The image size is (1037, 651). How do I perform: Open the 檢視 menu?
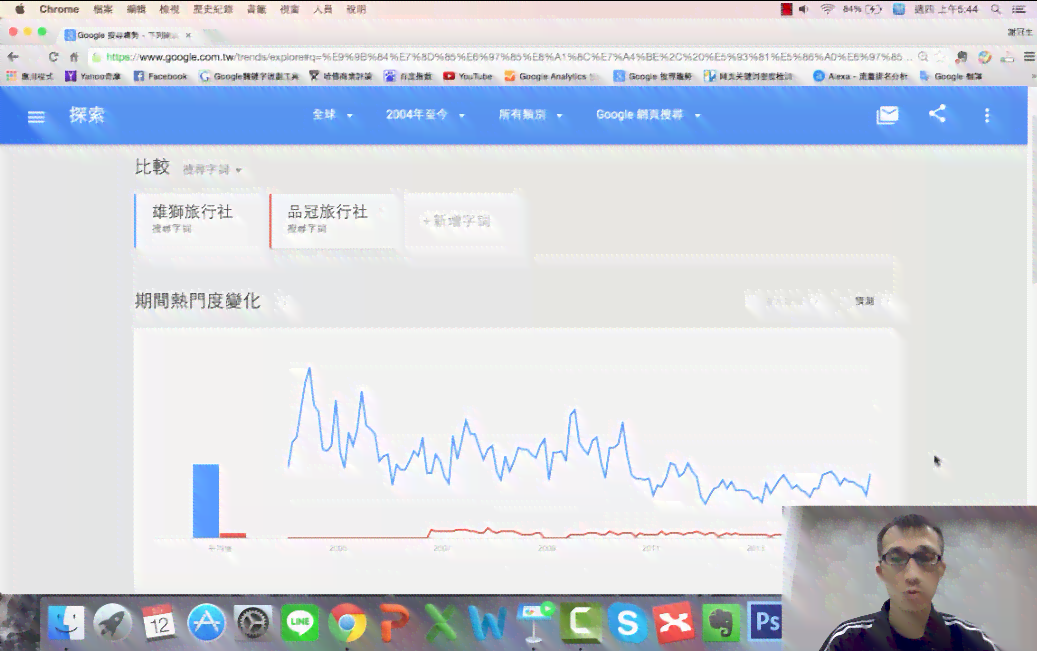coord(169,9)
